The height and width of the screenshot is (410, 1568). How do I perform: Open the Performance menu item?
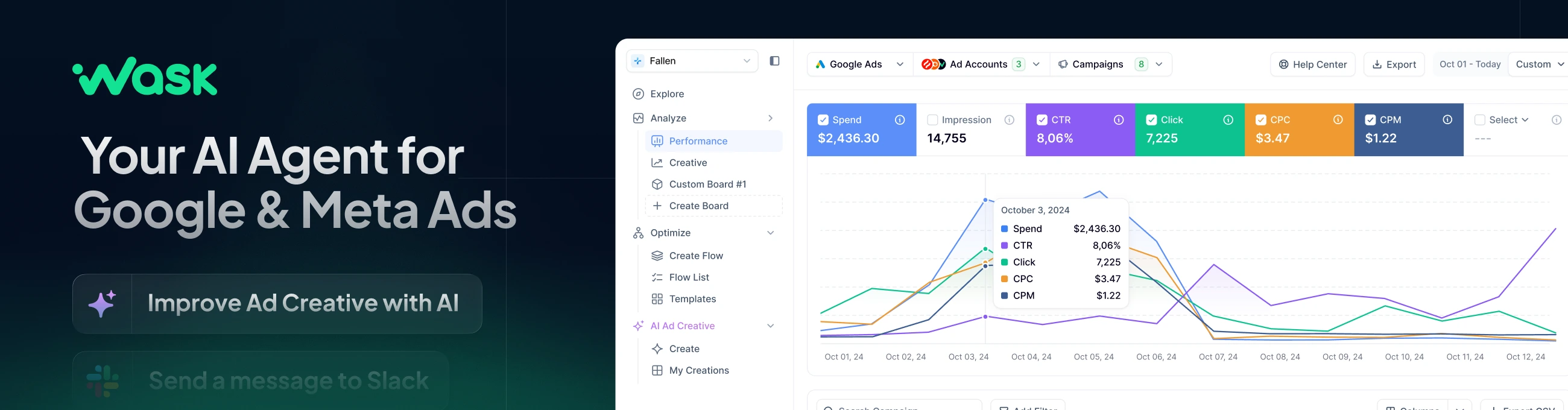coord(698,141)
